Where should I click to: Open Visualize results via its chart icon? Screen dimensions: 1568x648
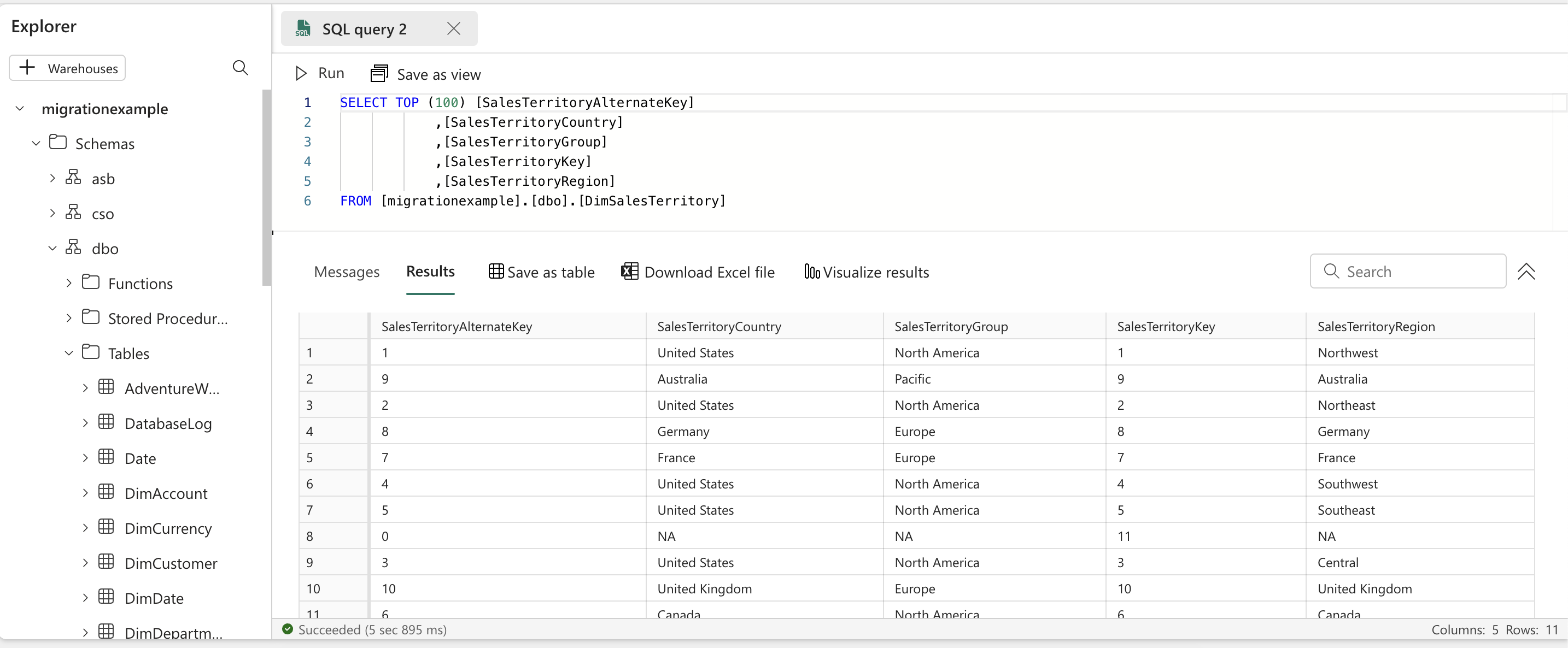click(811, 272)
